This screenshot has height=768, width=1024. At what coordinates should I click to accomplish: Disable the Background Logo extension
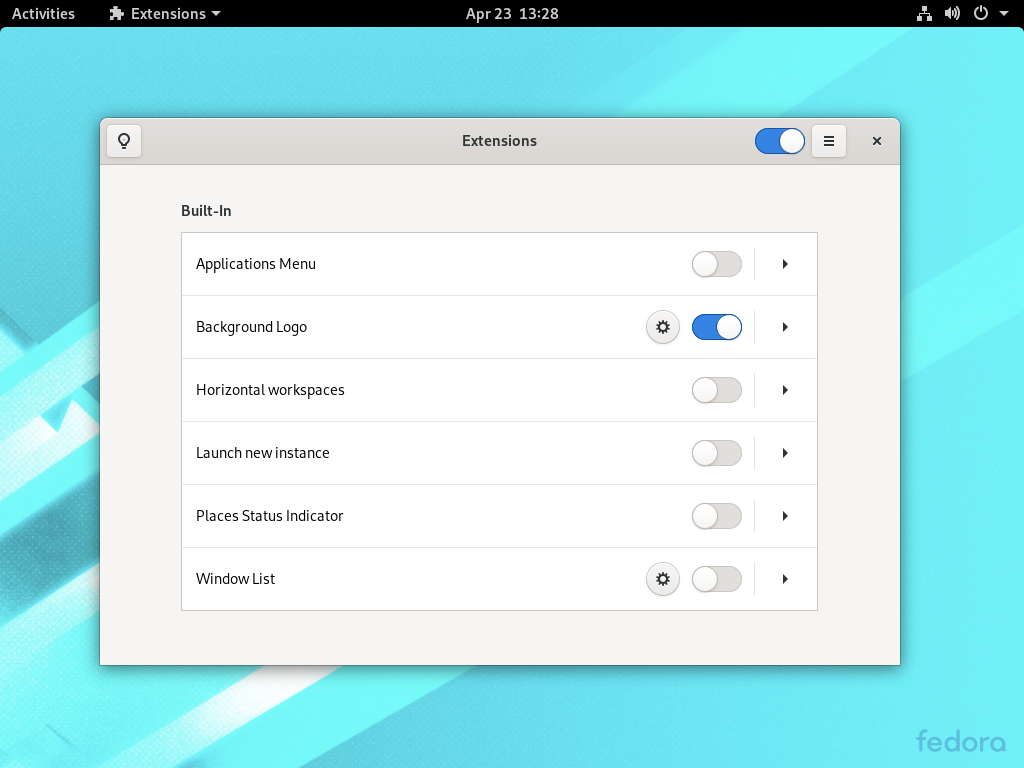pyautogui.click(x=716, y=327)
